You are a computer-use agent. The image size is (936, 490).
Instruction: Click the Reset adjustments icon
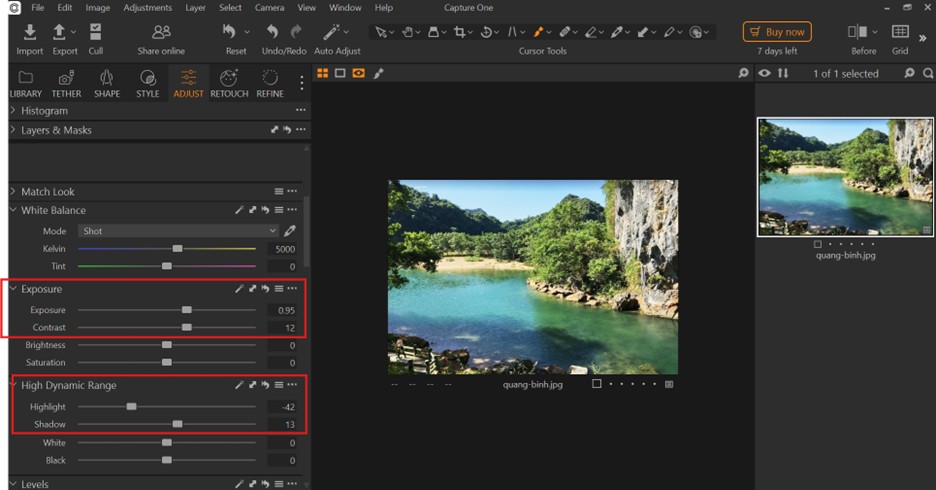click(229, 32)
